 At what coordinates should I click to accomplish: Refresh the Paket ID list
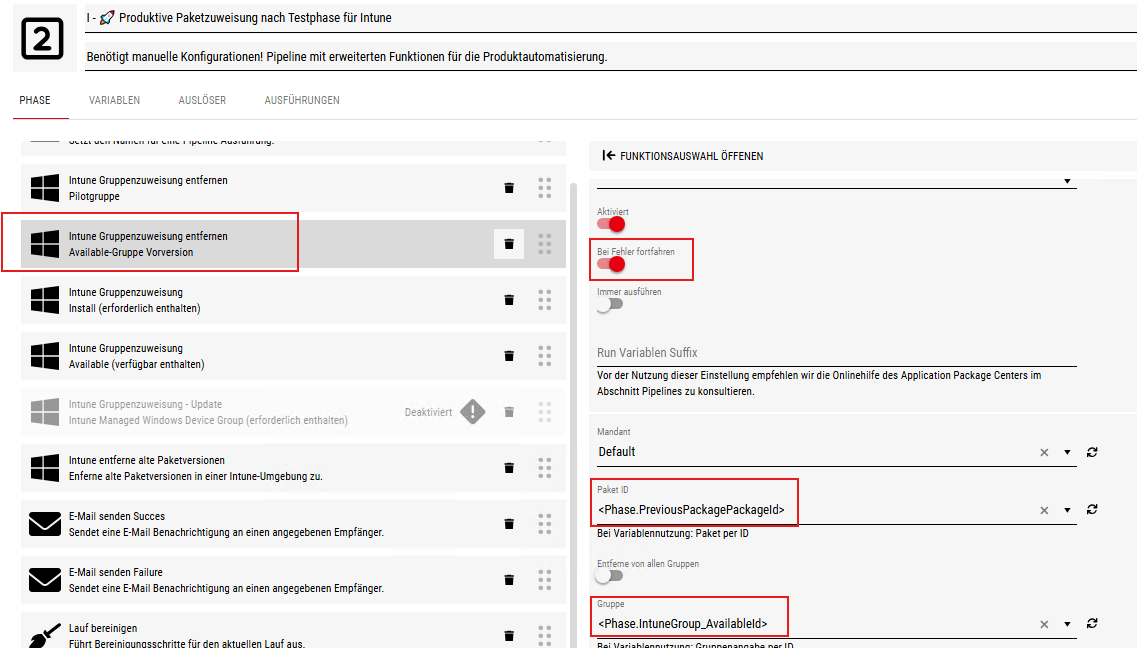(1092, 510)
